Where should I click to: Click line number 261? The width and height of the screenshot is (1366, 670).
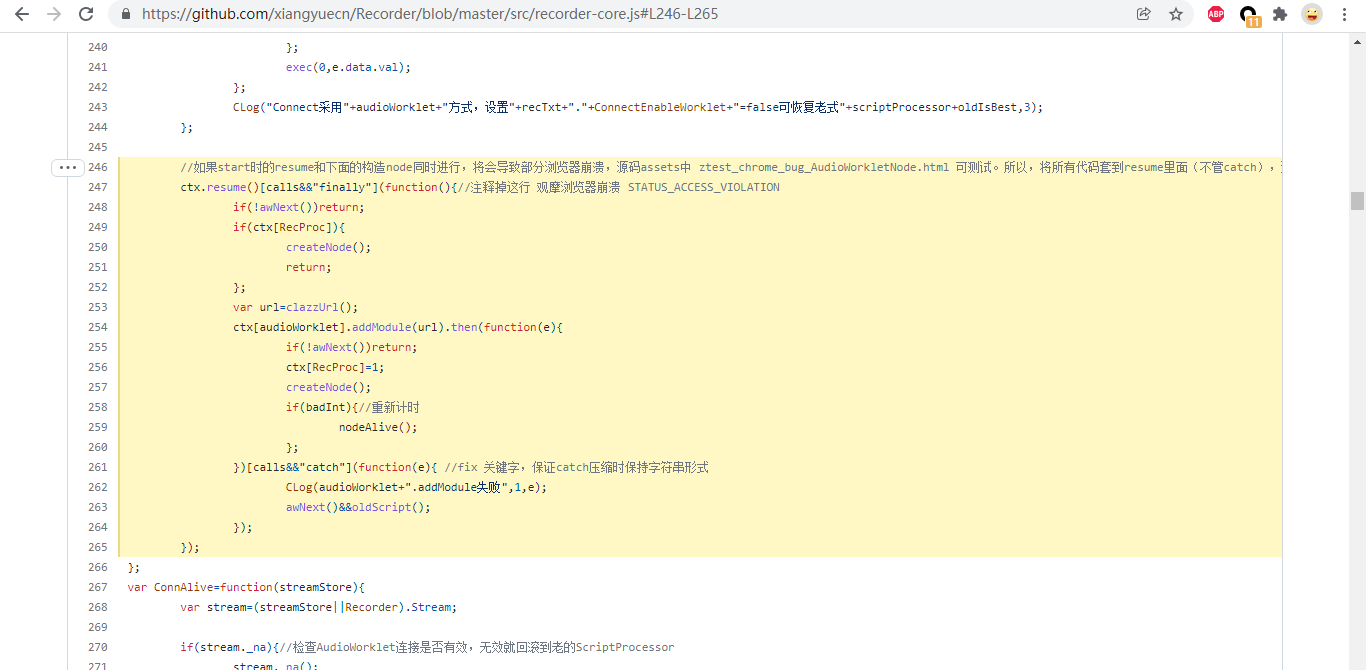98,467
